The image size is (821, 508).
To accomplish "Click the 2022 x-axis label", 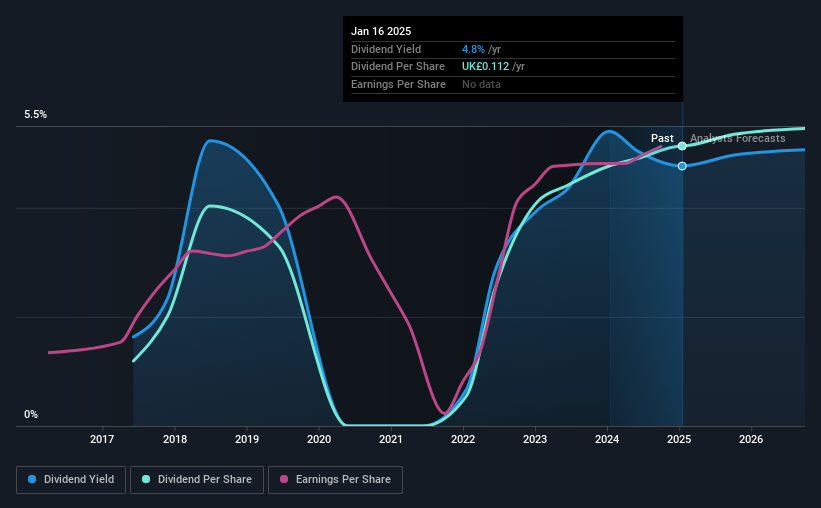I will point(463,439).
